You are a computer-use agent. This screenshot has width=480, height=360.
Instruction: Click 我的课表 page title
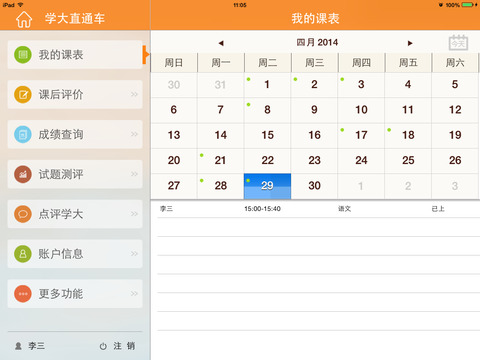pyautogui.click(x=315, y=19)
